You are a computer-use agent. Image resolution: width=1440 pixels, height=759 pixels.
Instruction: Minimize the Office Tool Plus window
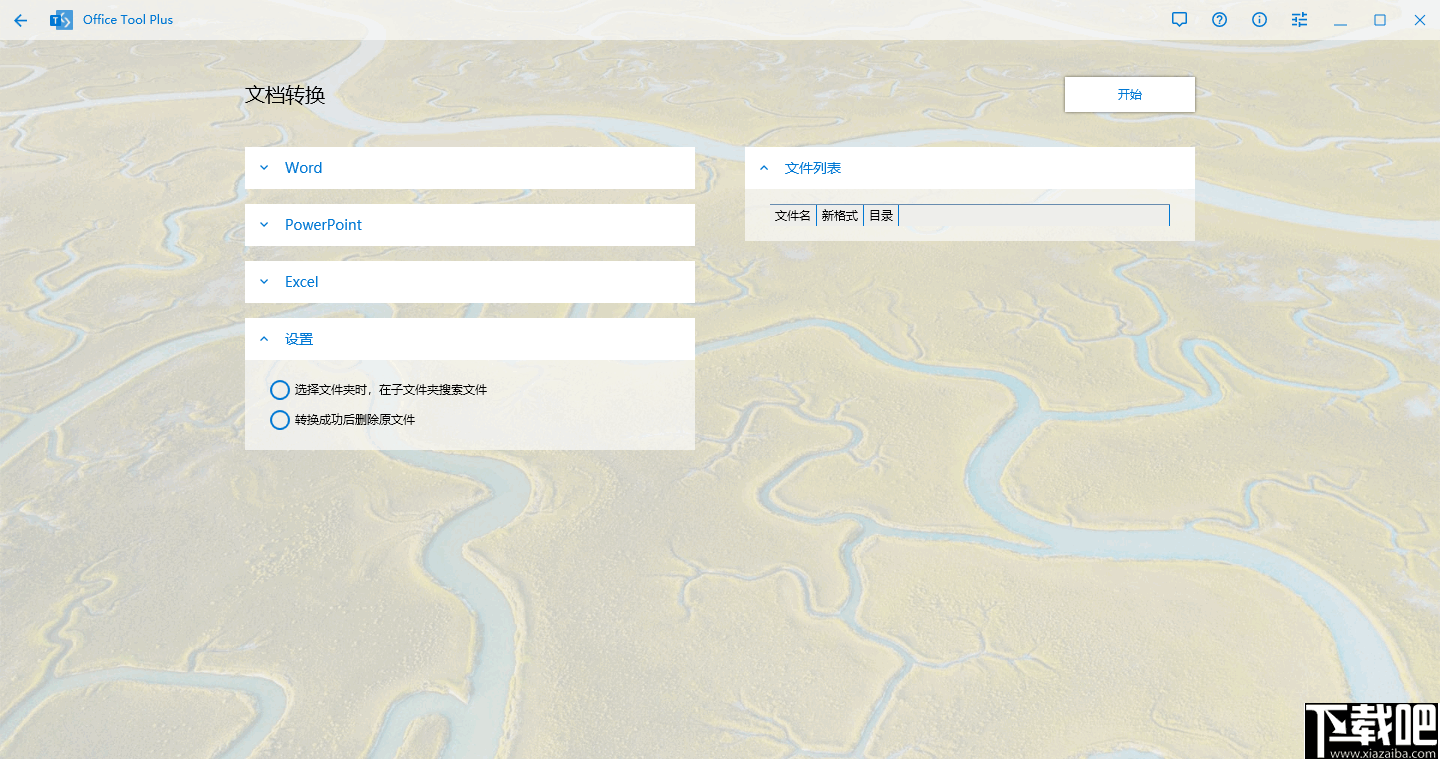(x=1340, y=20)
